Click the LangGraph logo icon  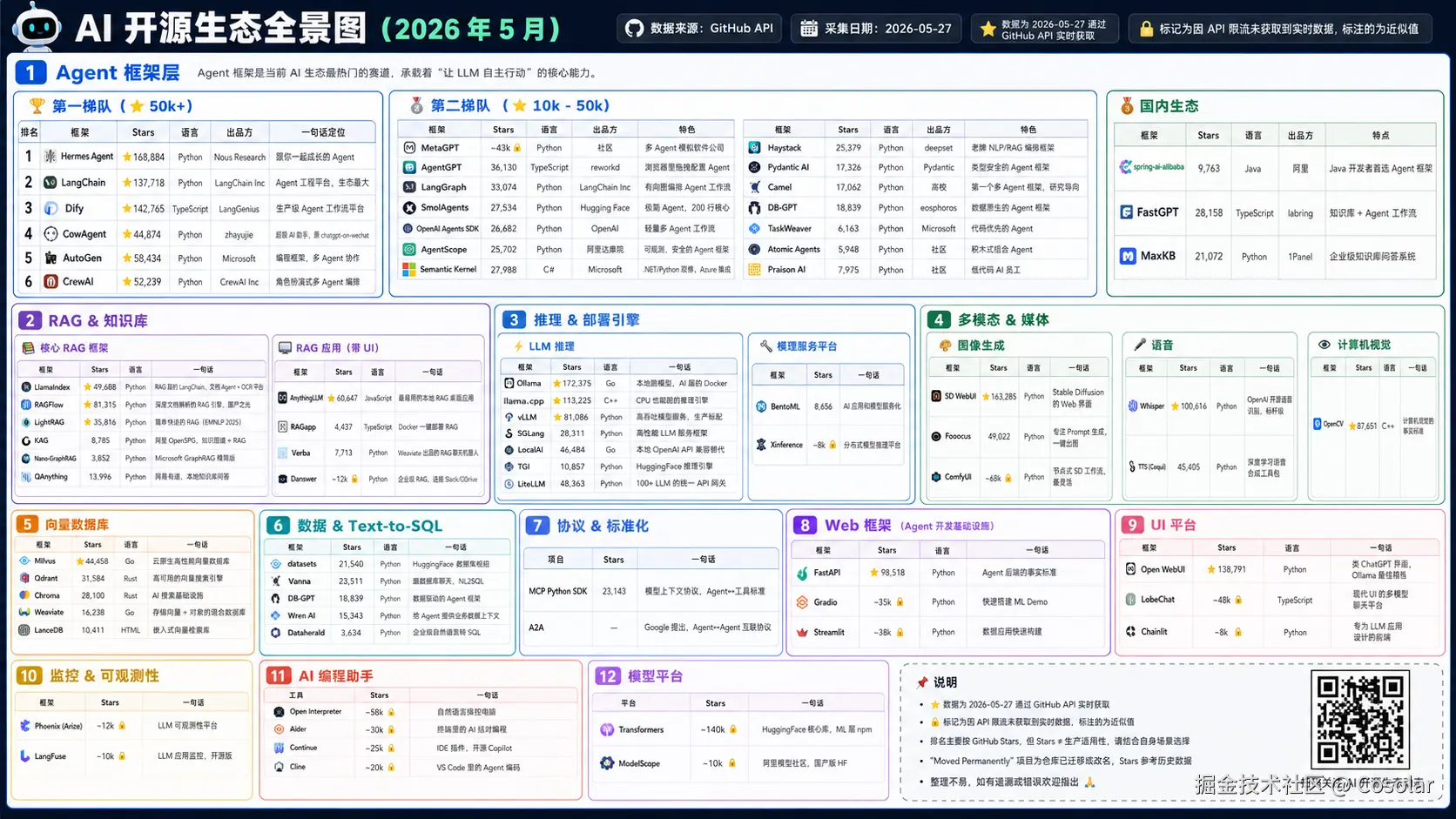409,187
